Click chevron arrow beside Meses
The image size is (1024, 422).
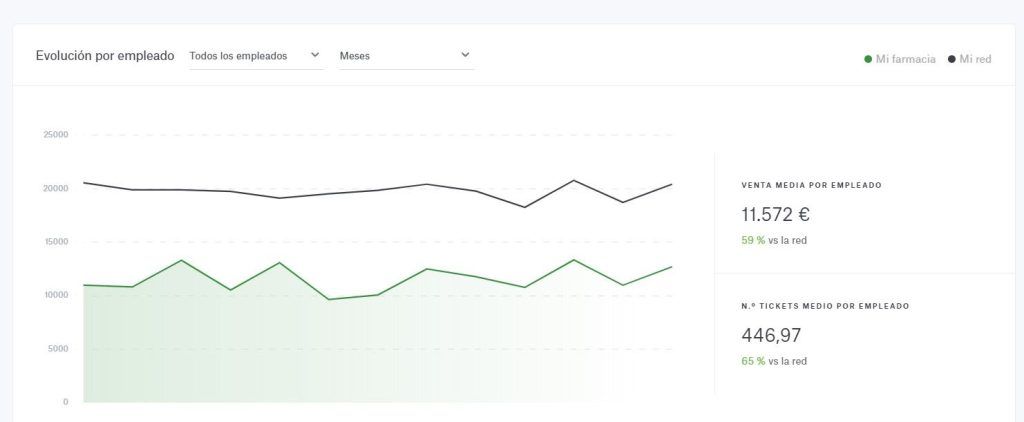click(465, 55)
